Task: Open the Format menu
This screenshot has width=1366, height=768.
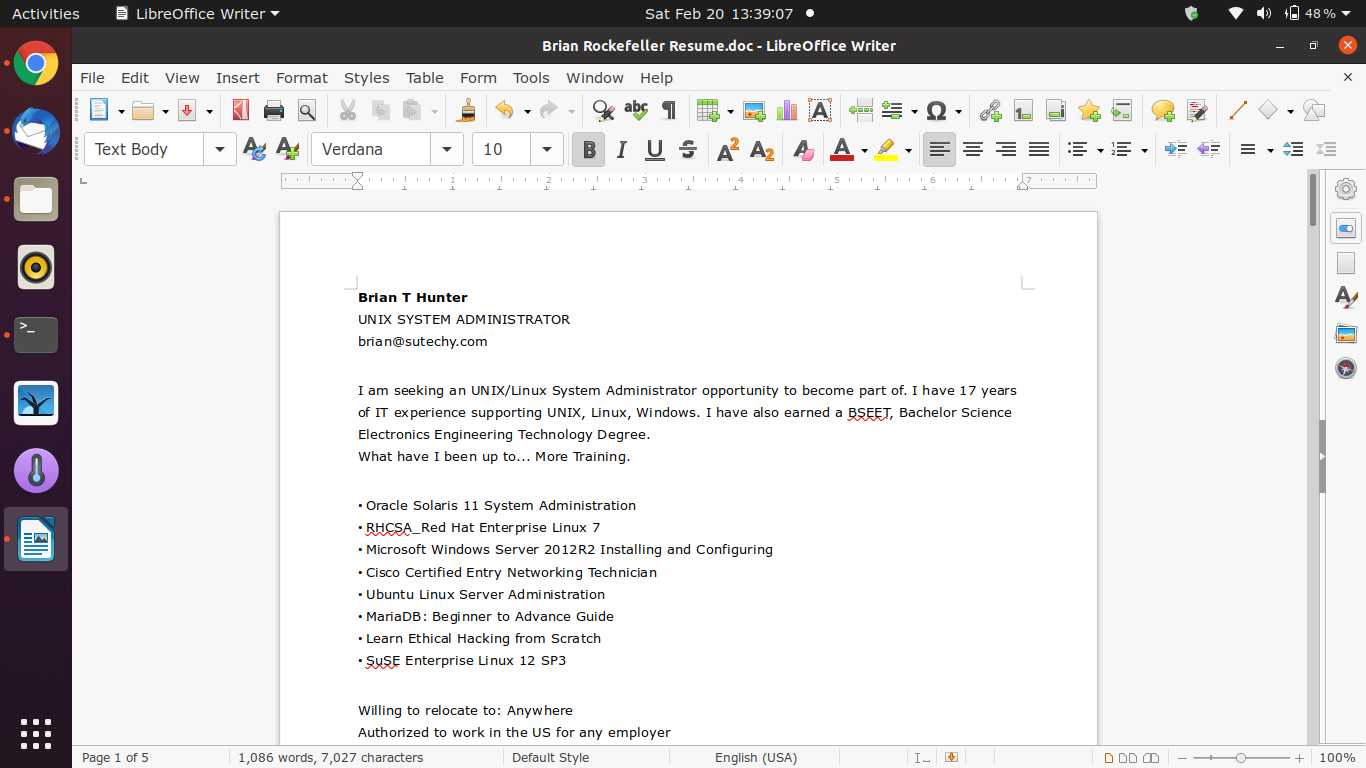Action: (301, 78)
